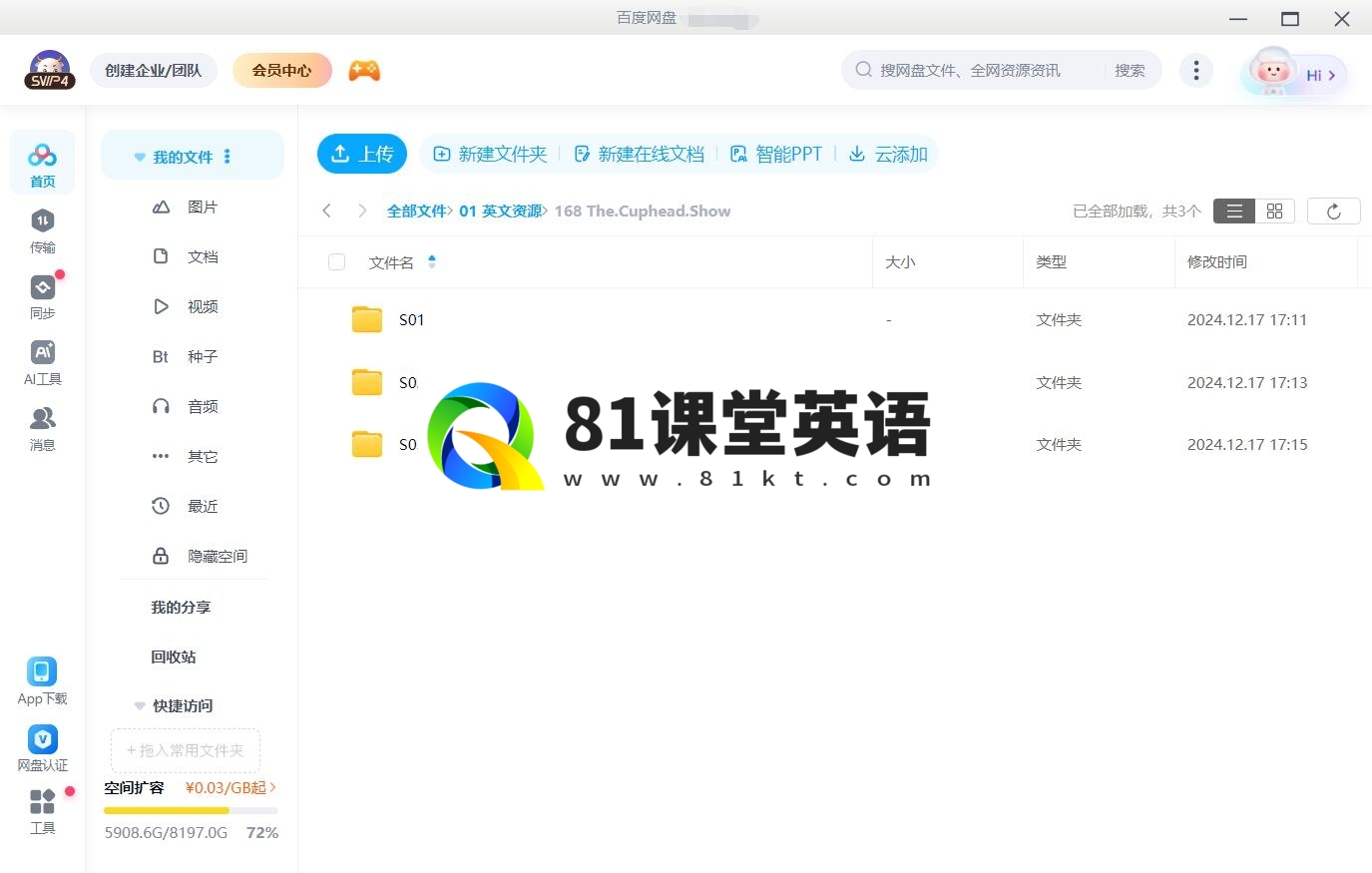
Task: Open 消息 messages
Action: pos(42,428)
